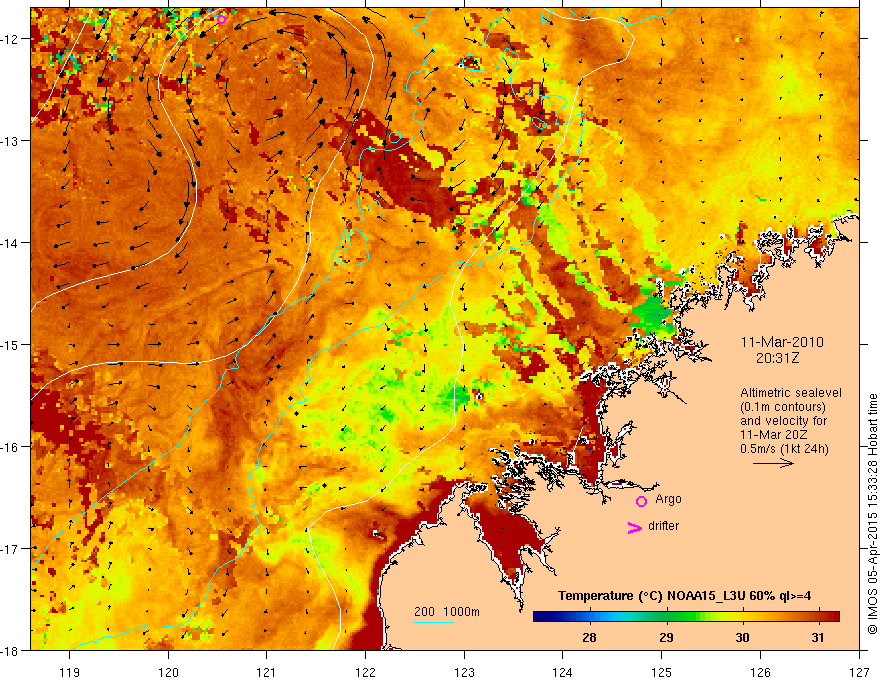Click the longitude axis label 127
Viewport: 880px width, 680px height.
859,672
